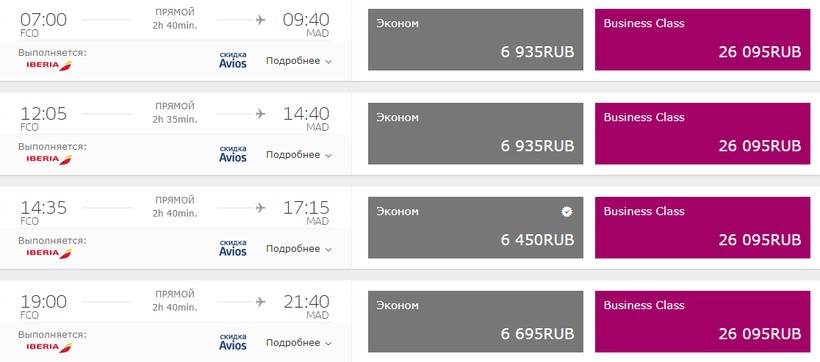
Task: Click Iberia logo on 19:00 flight
Action: [x=49, y=347]
